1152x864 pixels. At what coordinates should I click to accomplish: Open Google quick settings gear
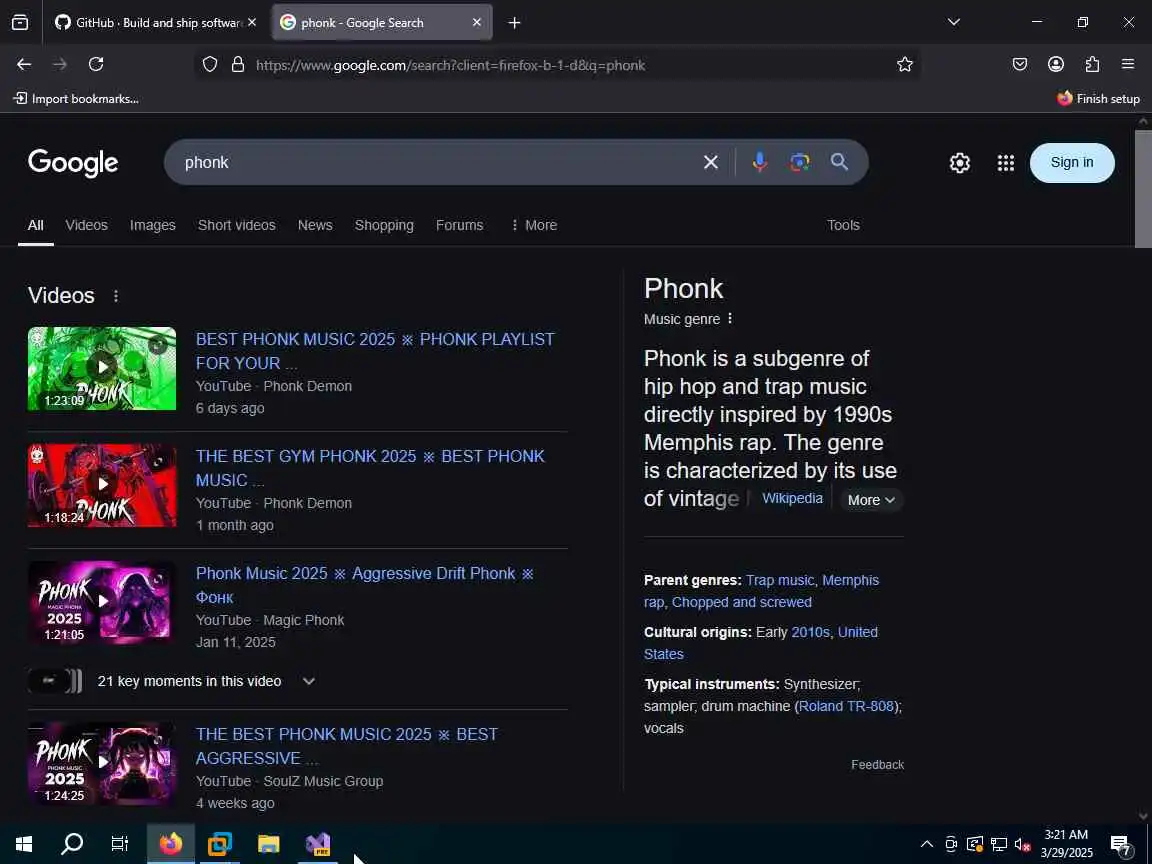coord(960,163)
